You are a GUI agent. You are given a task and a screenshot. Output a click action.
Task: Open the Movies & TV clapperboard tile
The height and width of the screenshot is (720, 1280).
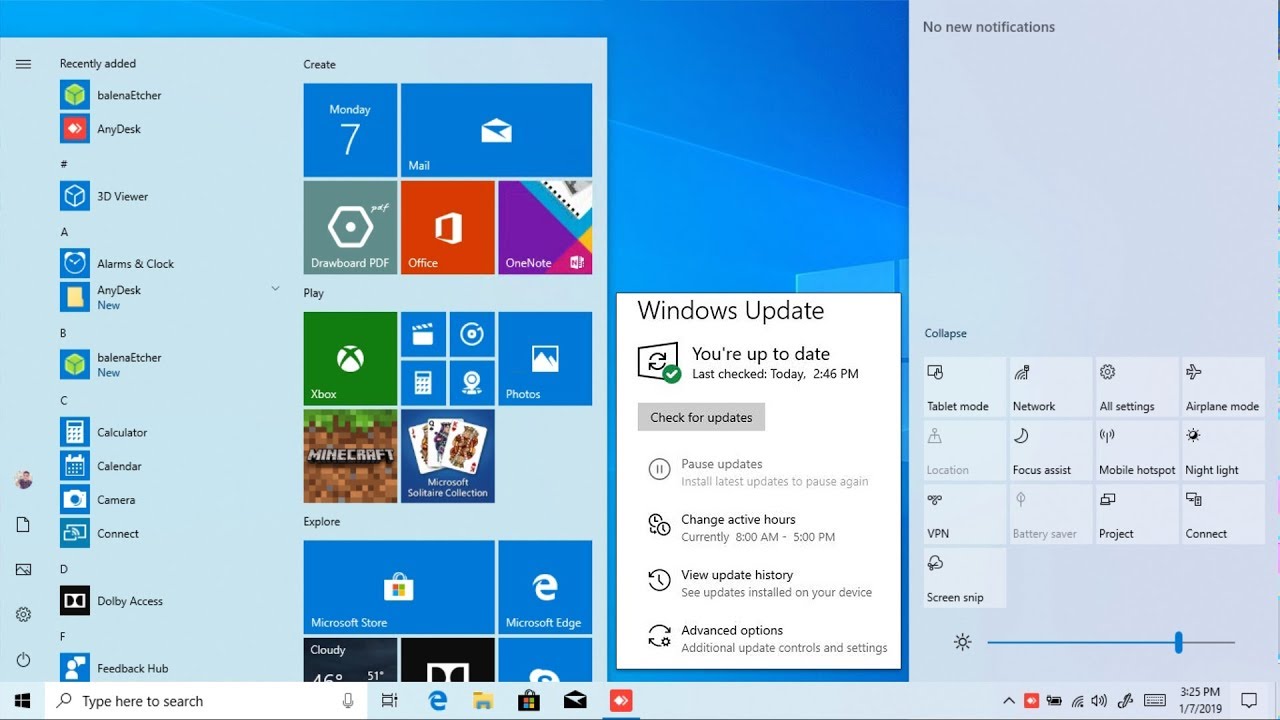423,334
